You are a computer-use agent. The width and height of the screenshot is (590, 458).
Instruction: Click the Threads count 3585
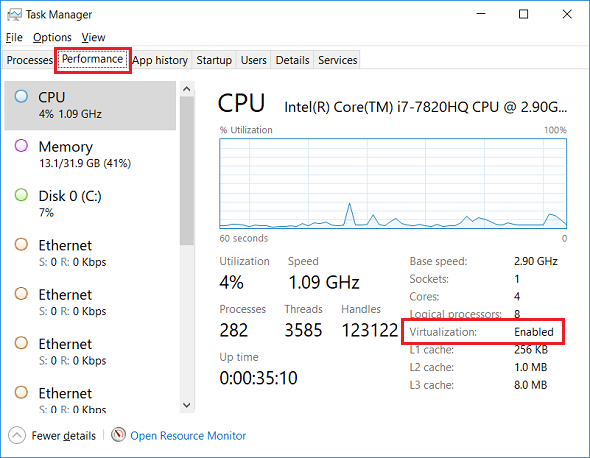point(303,330)
